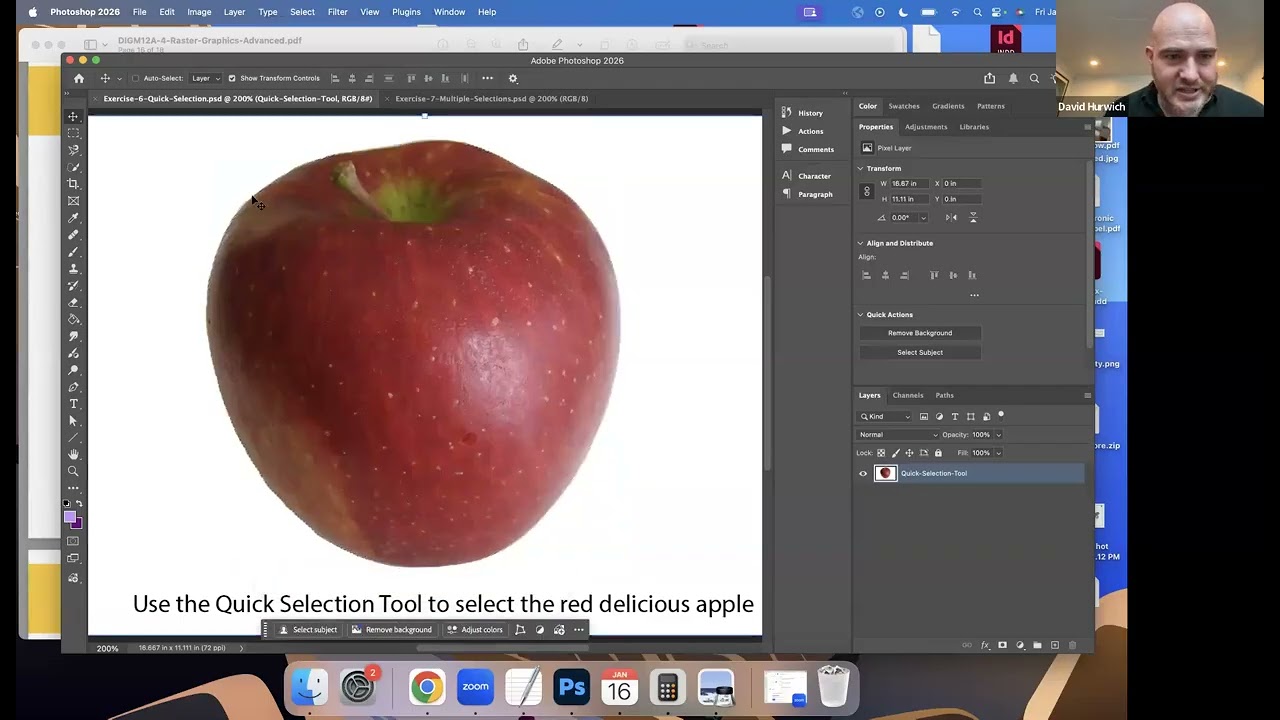This screenshot has height=720, width=1280.
Task: Select the Move tool in the toolbar
Action: click(x=73, y=116)
